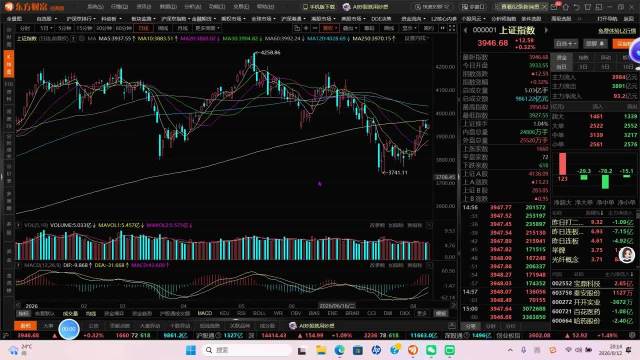The height and width of the screenshot is (360, 640).
Task: Click the customer service avatar icon
Action: pos(627,255)
